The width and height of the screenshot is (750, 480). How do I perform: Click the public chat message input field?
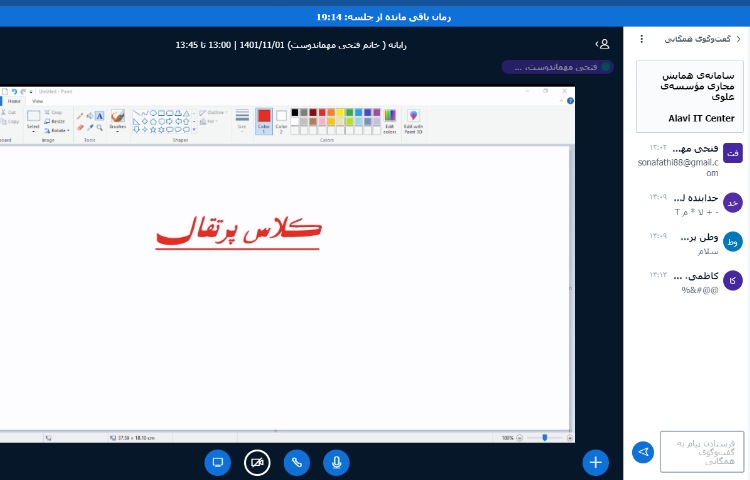click(702, 452)
